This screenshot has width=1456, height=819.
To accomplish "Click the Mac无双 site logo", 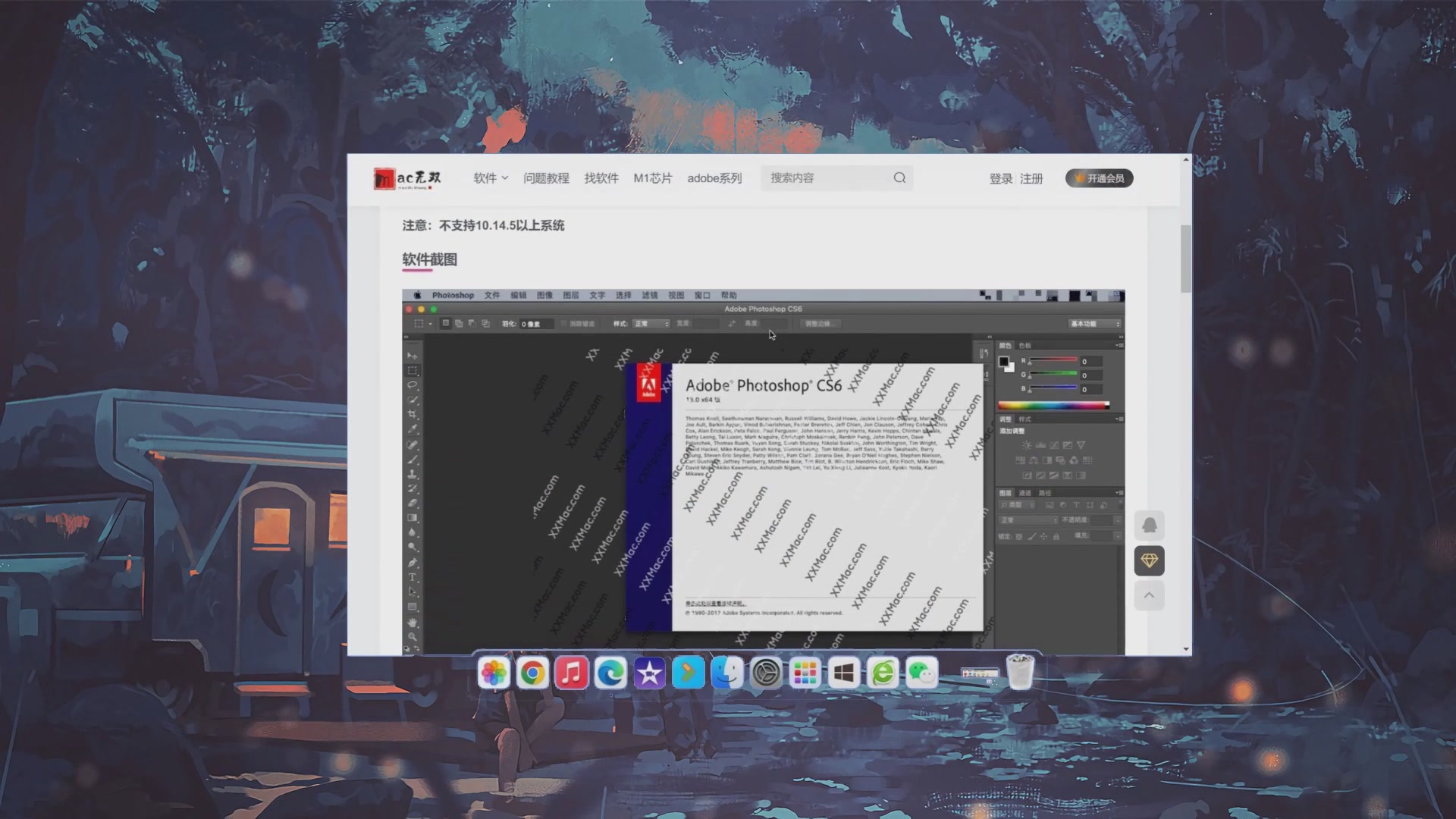I will tap(407, 178).
